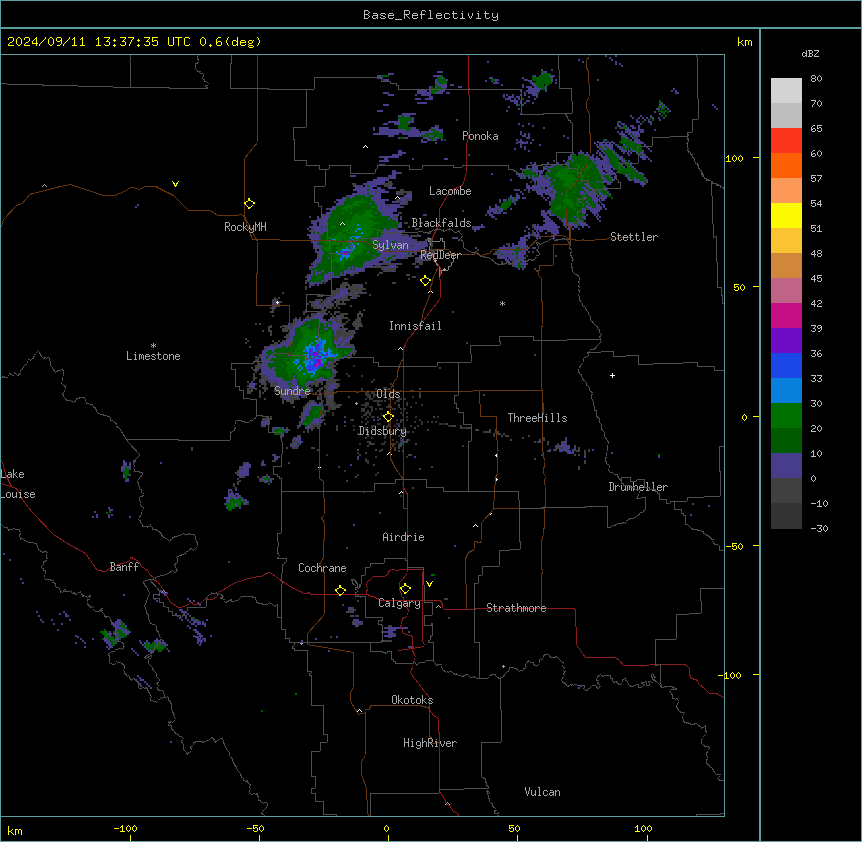This screenshot has height=842, width=862.
Task: Click the -50 tick on the right axis
Action: (734, 546)
